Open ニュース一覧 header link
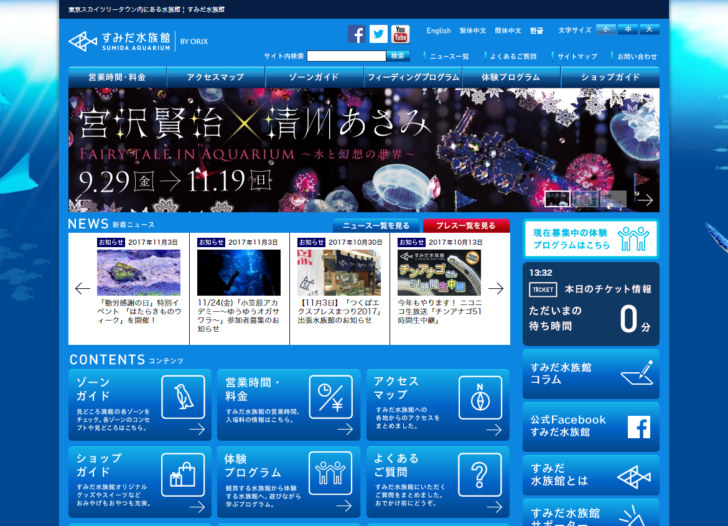 point(449,57)
